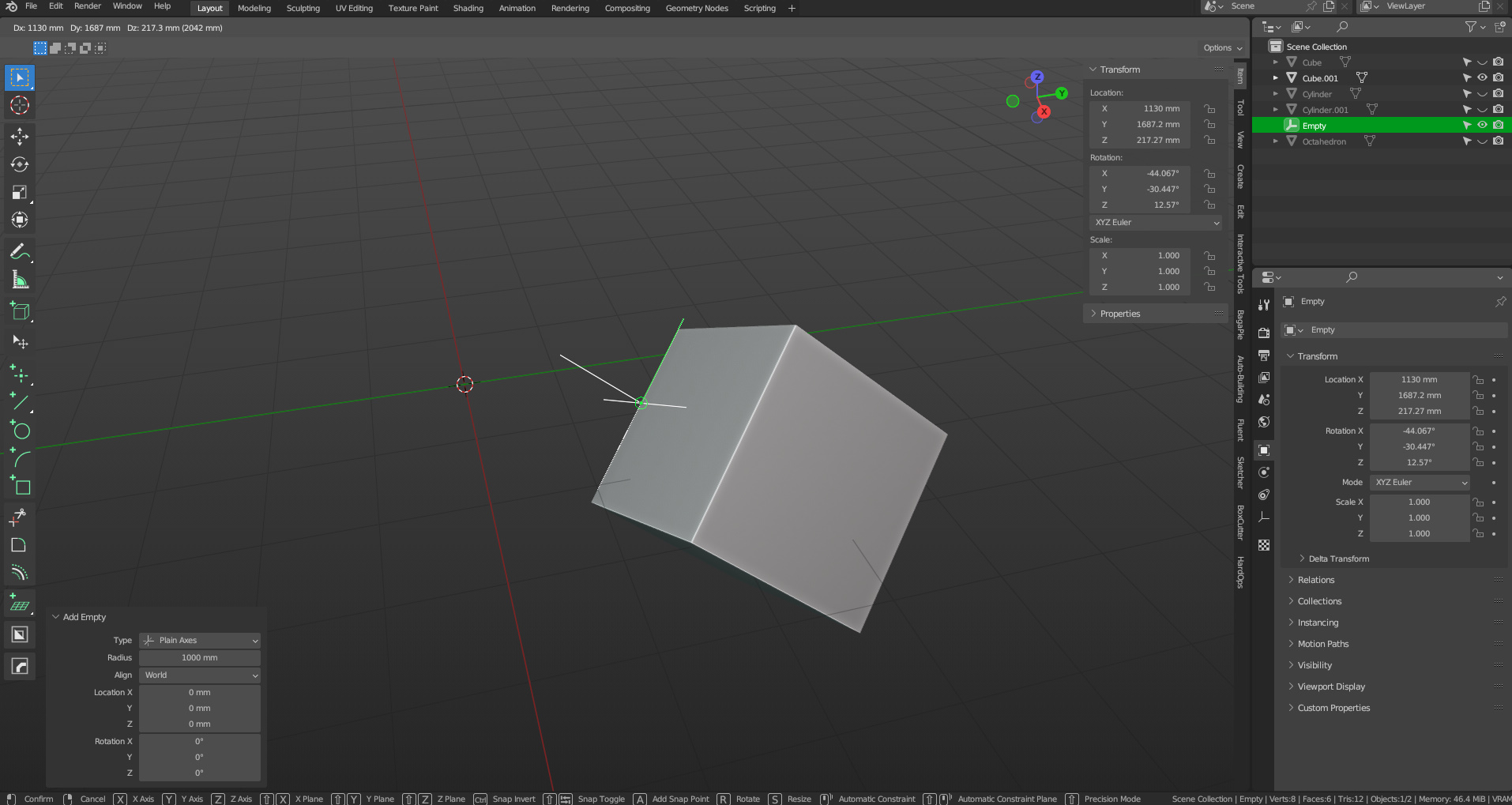
Task: Choose the Annotate pencil tool
Action: 20,252
